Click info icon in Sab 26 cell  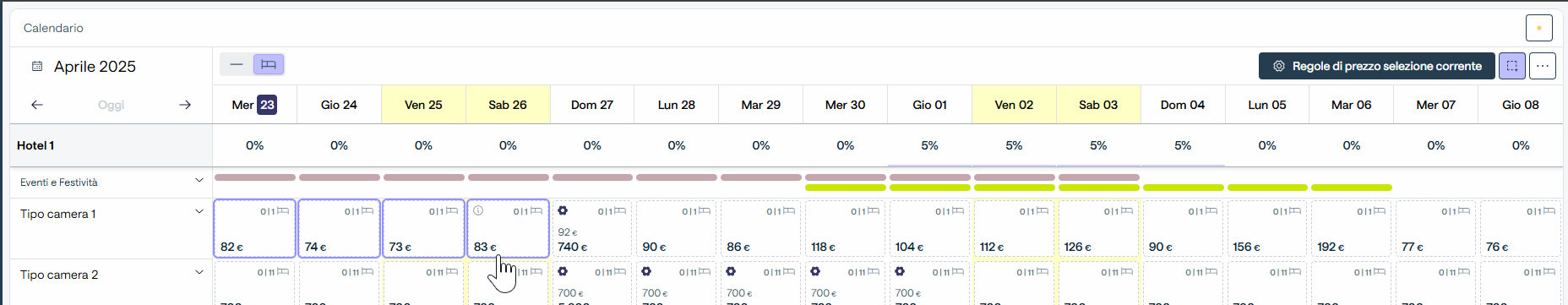[478, 211]
